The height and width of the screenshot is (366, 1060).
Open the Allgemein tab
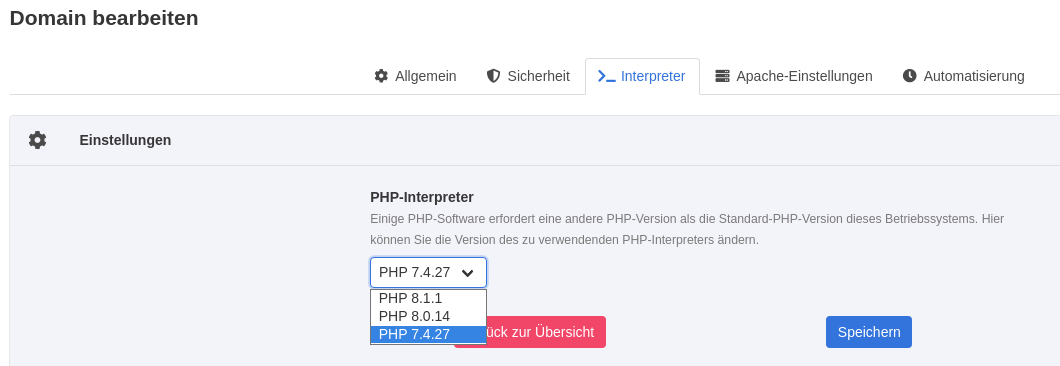[x=415, y=76]
